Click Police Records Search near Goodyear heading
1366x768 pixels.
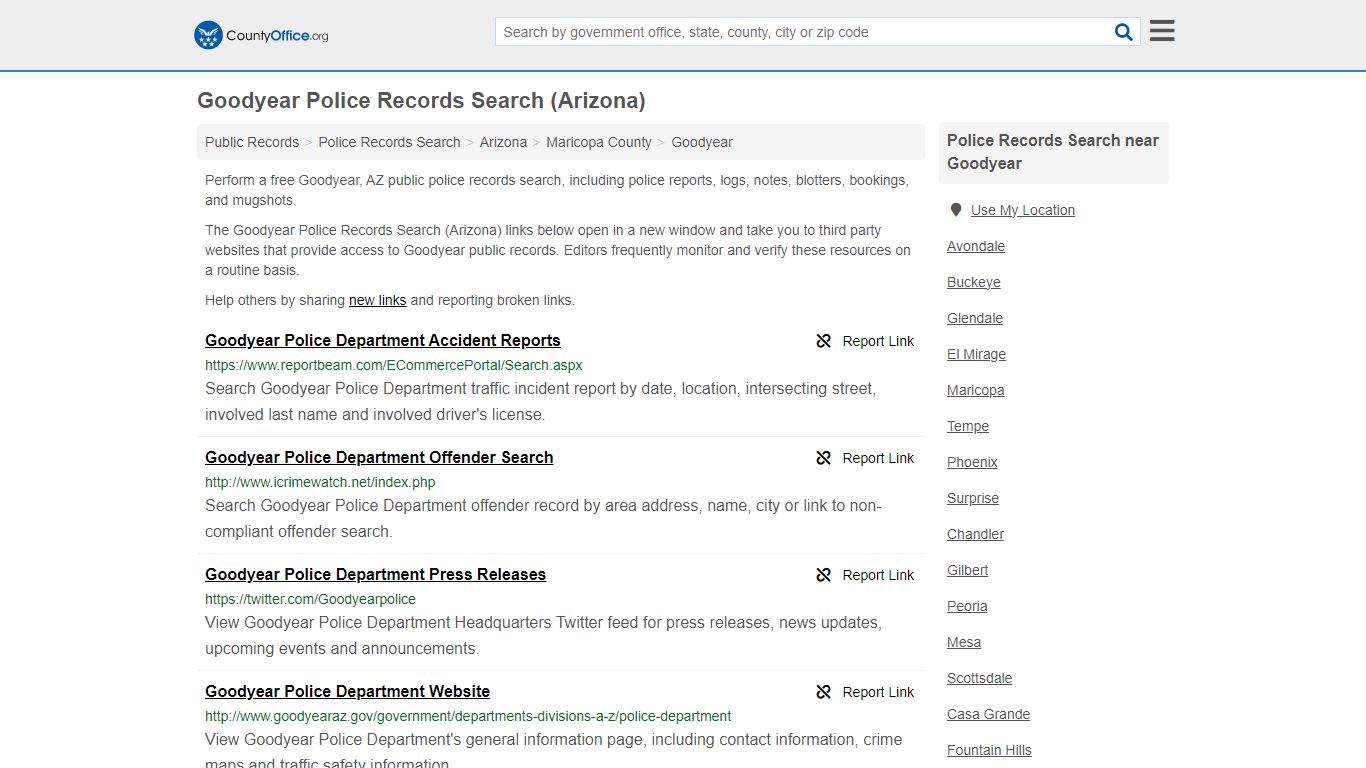pyautogui.click(x=1053, y=152)
